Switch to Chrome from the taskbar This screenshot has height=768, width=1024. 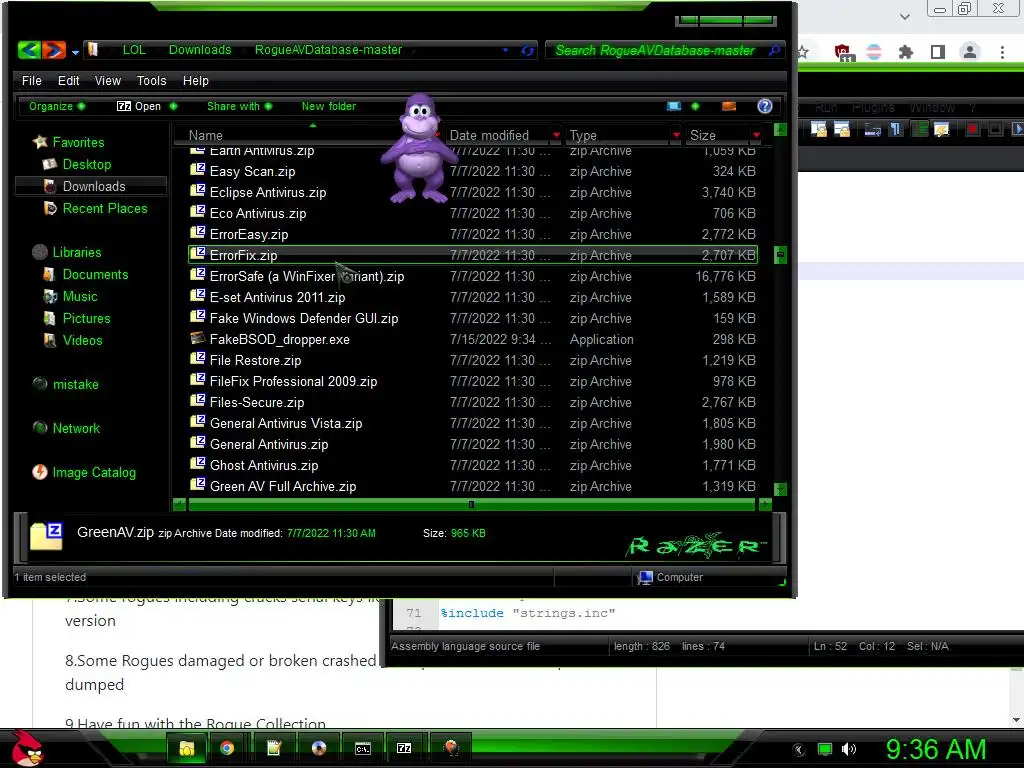(227, 748)
